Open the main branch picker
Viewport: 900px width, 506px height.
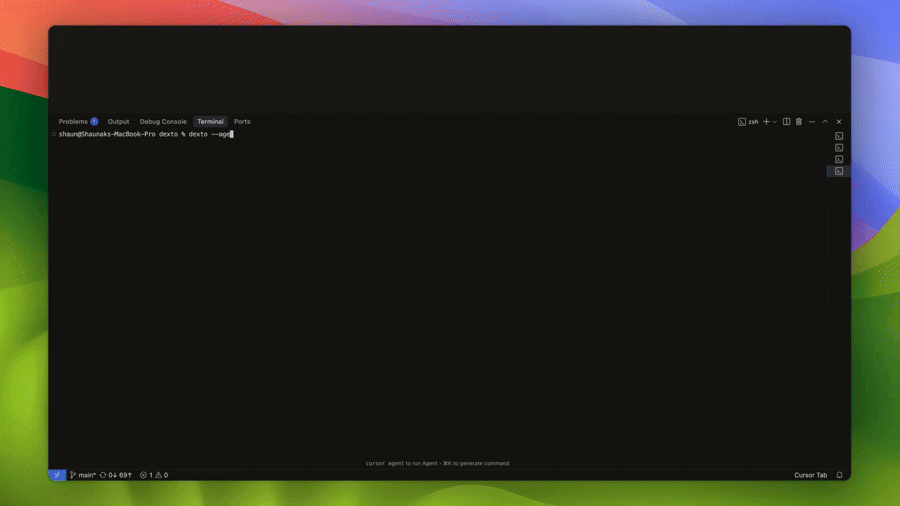(84, 475)
